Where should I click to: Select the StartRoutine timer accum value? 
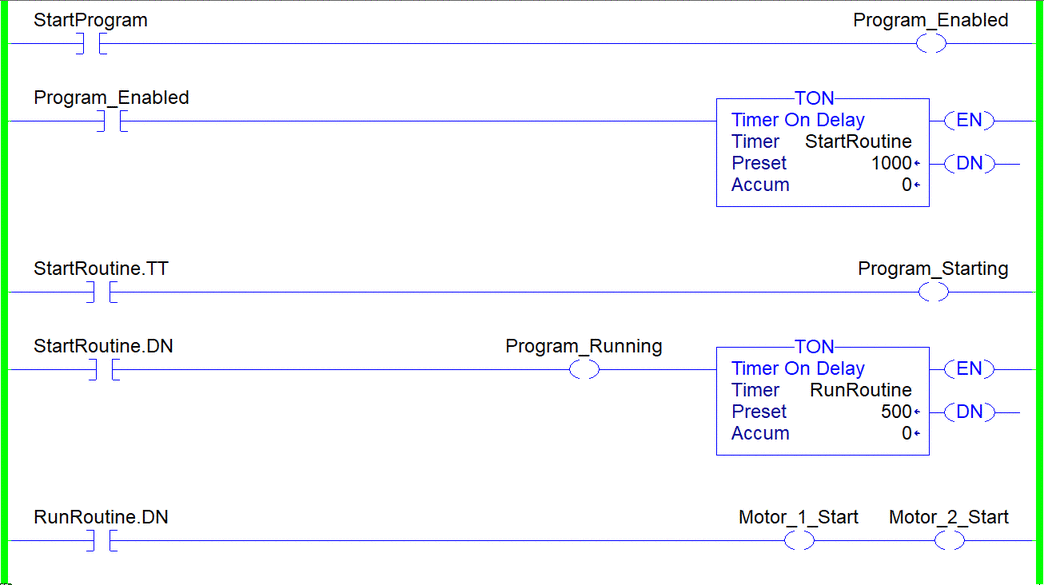pyautogui.click(x=906, y=185)
